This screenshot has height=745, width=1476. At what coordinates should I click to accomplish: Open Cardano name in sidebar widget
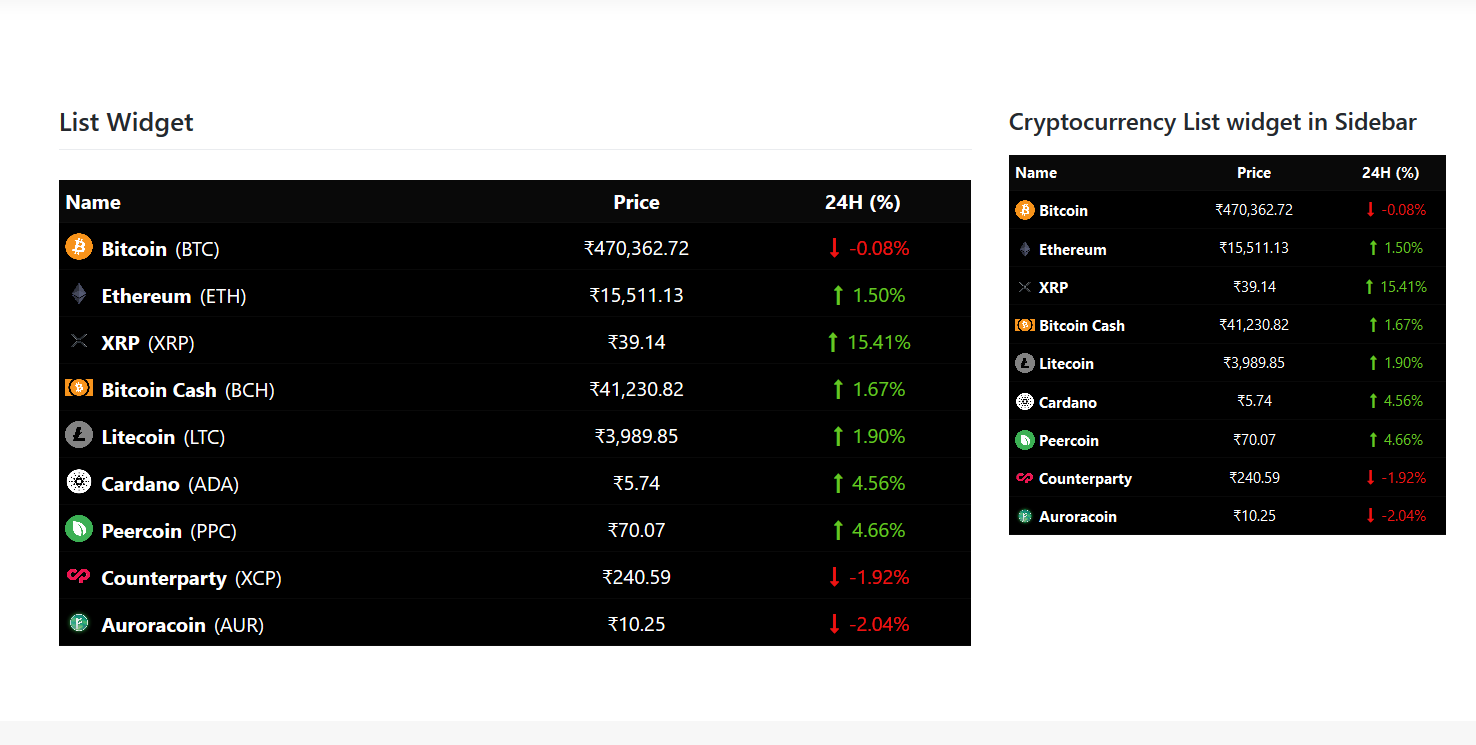1068,402
